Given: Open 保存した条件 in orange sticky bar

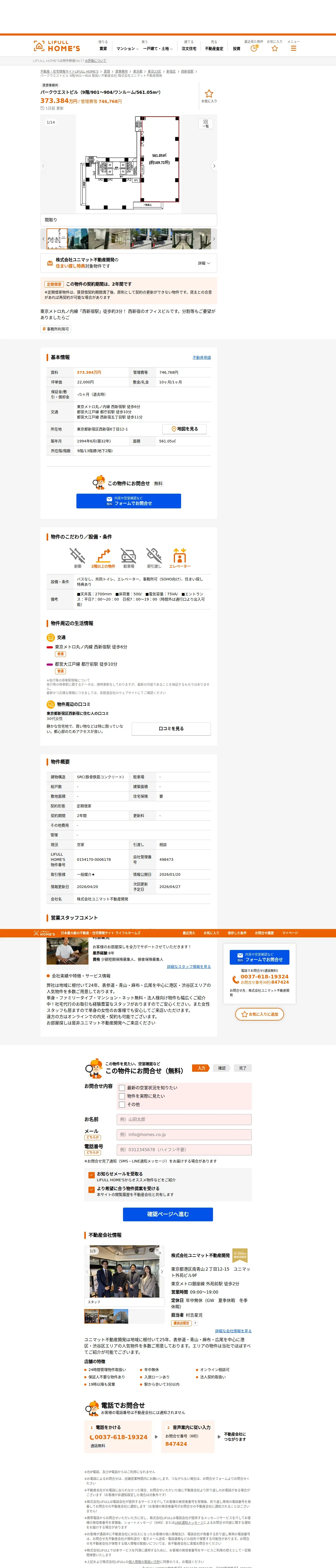Looking at the screenshot, I should (237, 933).
